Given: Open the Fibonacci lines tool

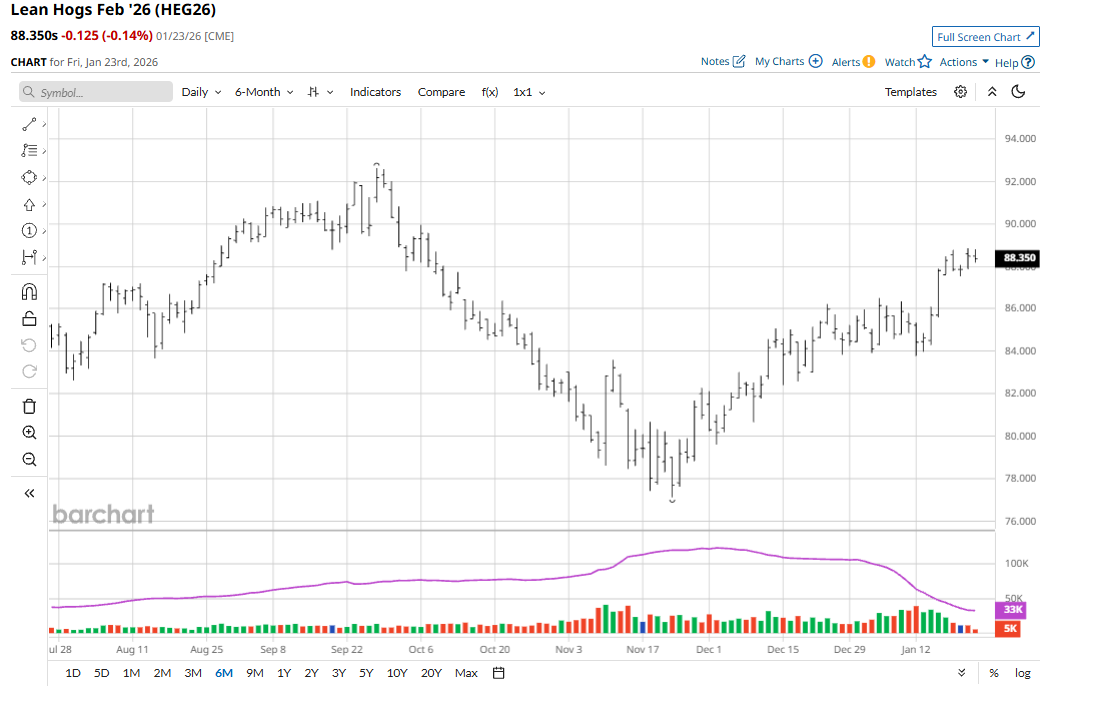Looking at the screenshot, I should [29, 151].
